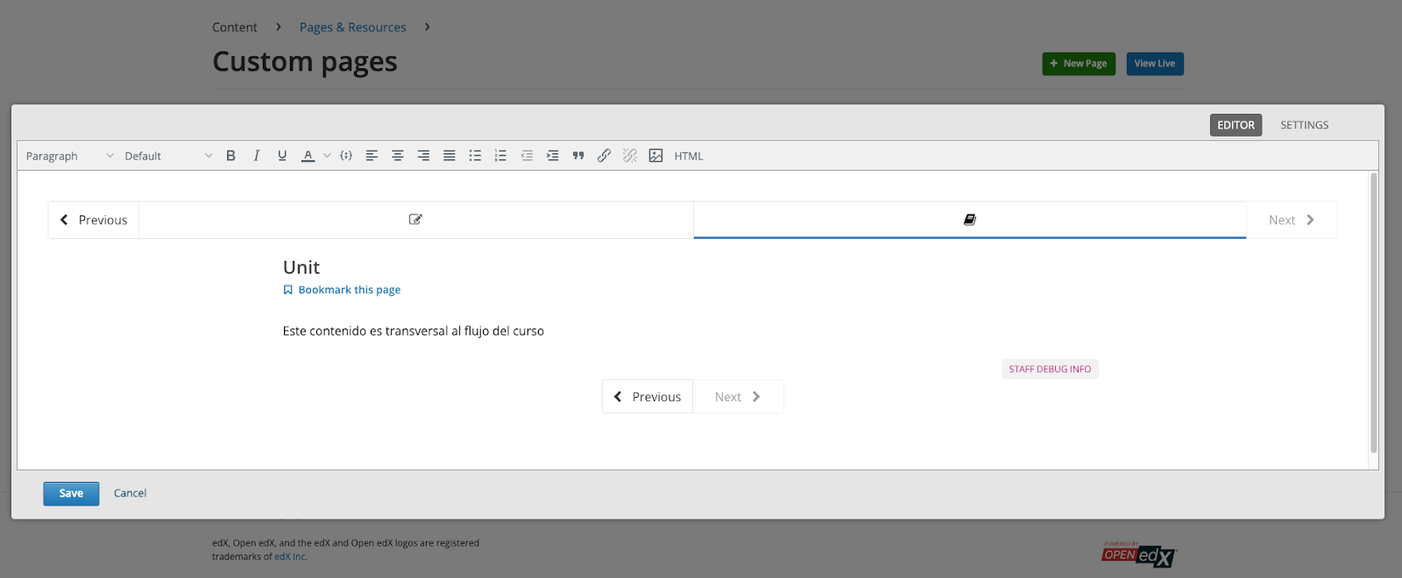This screenshot has width=1402, height=578.
Task: Toggle bold formatting in the editor toolbar
Action: click(230, 155)
